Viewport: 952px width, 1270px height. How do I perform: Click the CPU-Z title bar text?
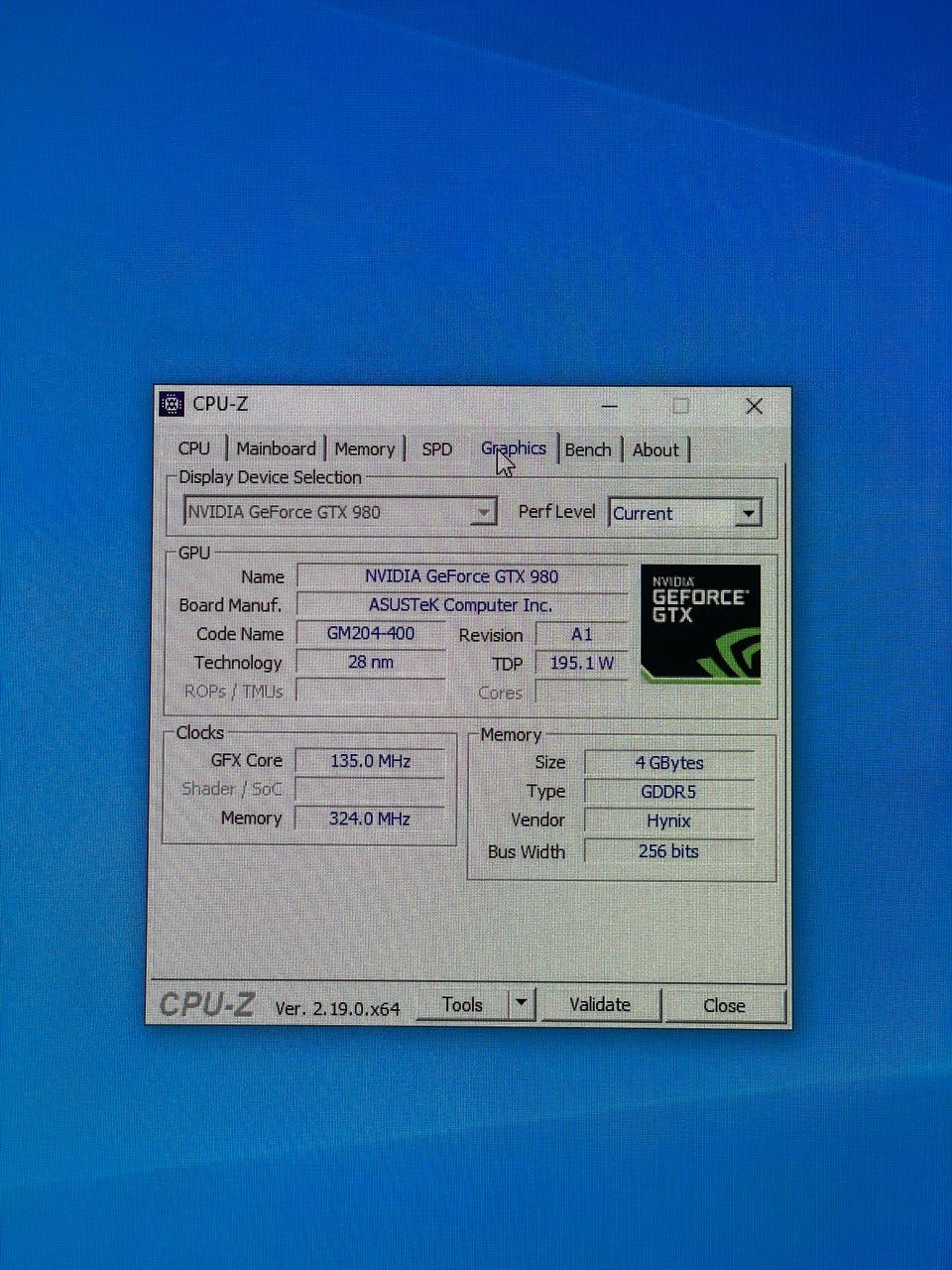tap(220, 404)
